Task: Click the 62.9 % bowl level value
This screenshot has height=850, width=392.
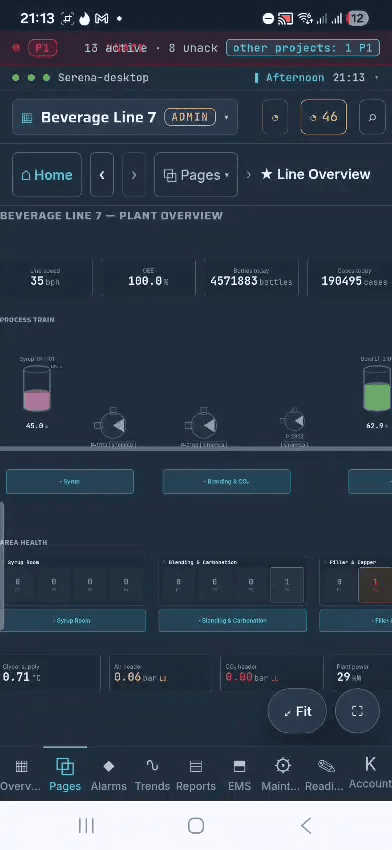Action: coord(378,426)
